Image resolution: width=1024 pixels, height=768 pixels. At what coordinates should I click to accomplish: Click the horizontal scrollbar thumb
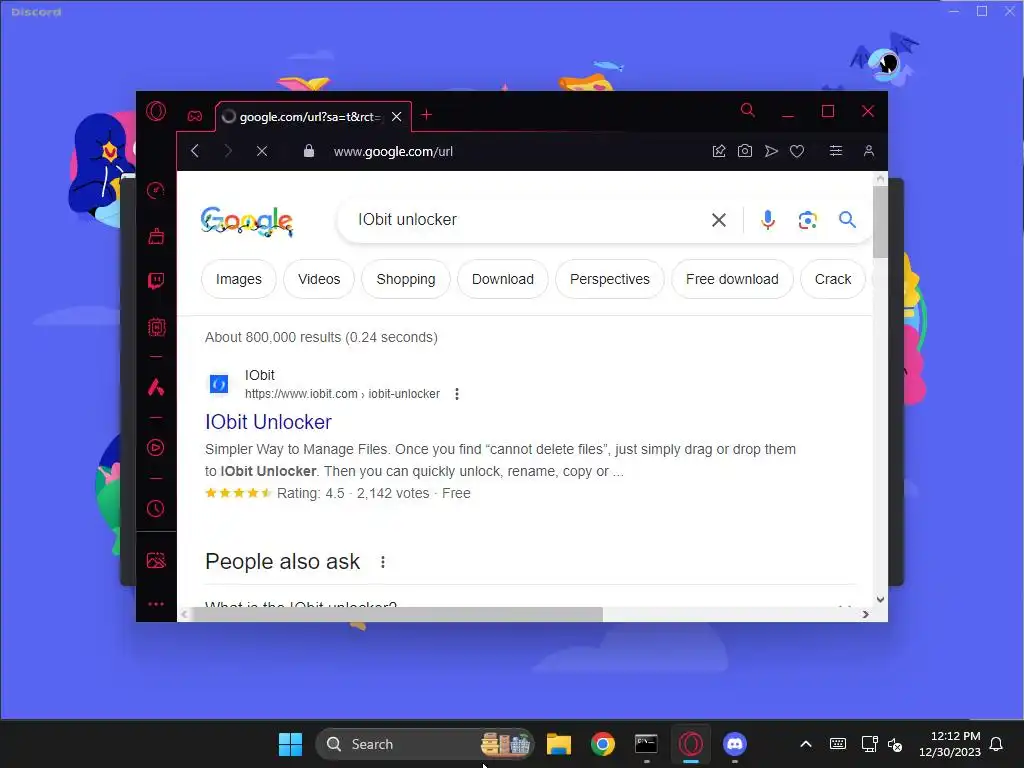(x=397, y=615)
